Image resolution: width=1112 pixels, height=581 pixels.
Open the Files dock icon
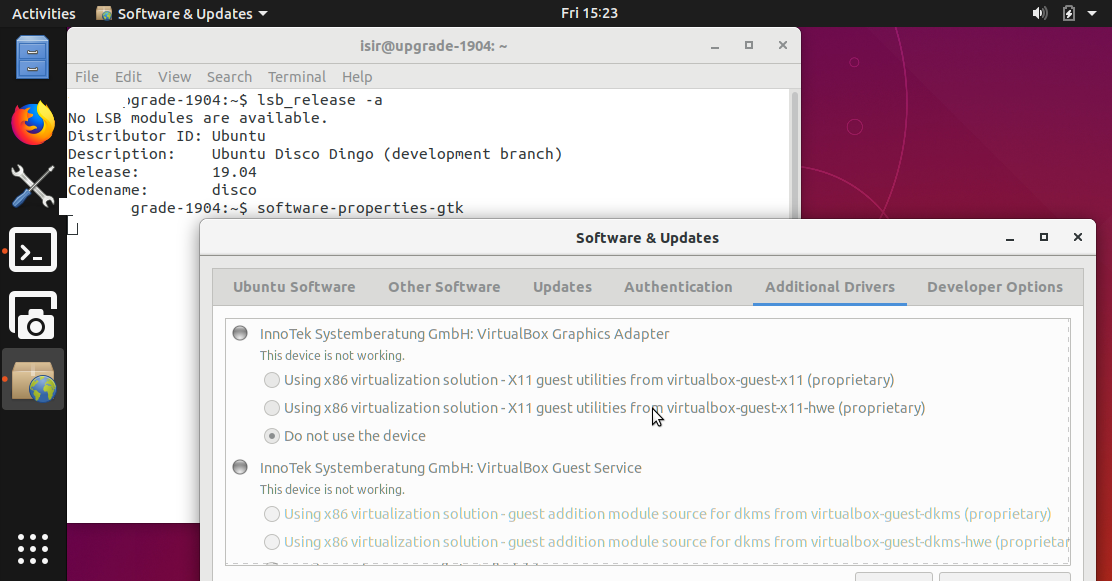coord(33,58)
